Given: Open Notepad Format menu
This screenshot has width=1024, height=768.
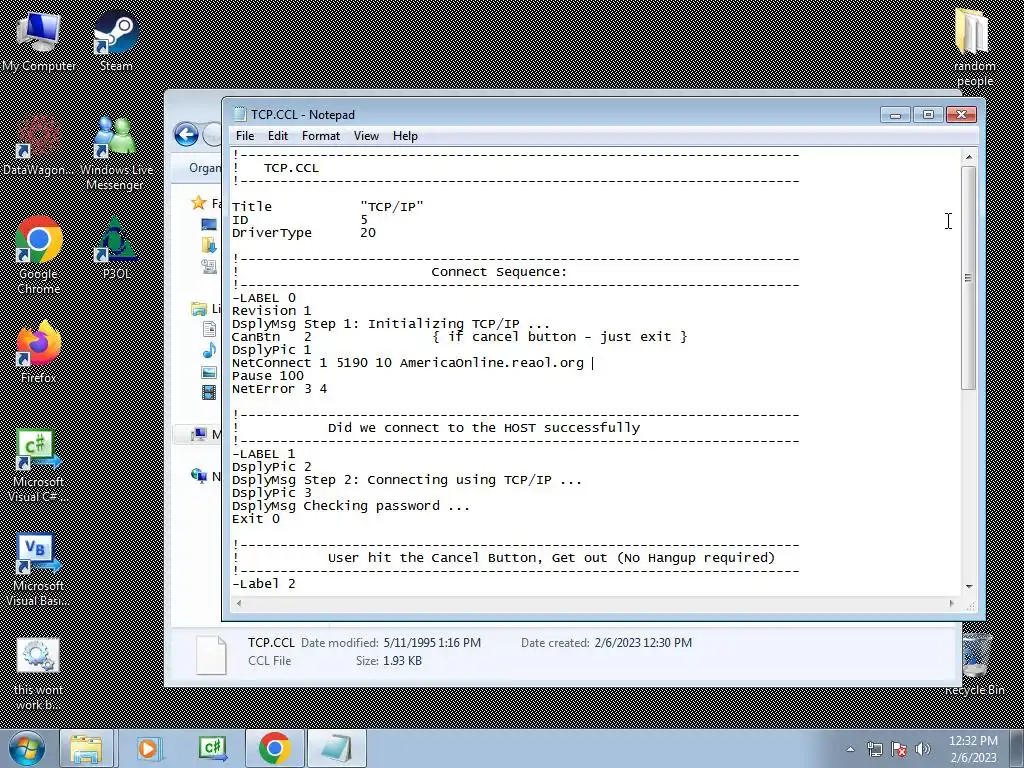Looking at the screenshot, I should click(321, 136).
